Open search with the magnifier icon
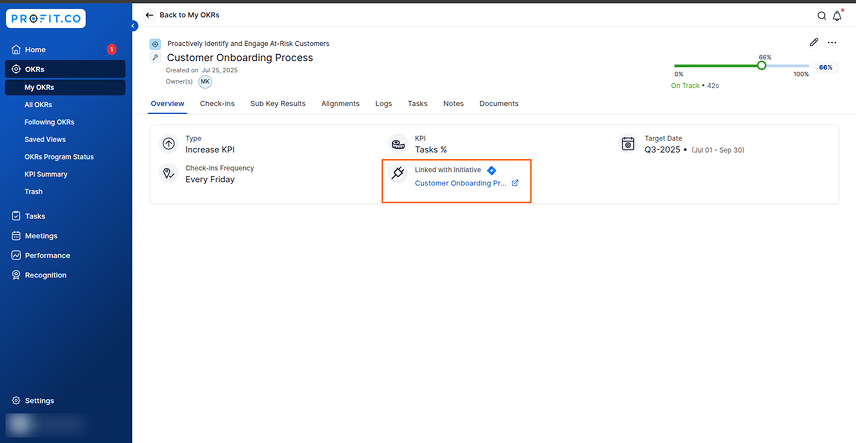Image resolution: width=856 pixels, height=443 pixels. (x=821, y=16)
